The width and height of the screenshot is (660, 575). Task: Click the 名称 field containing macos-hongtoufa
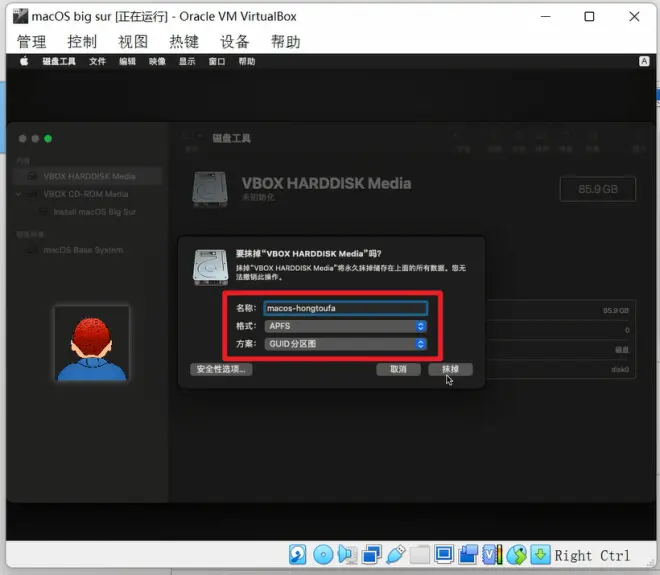[345, 308]
